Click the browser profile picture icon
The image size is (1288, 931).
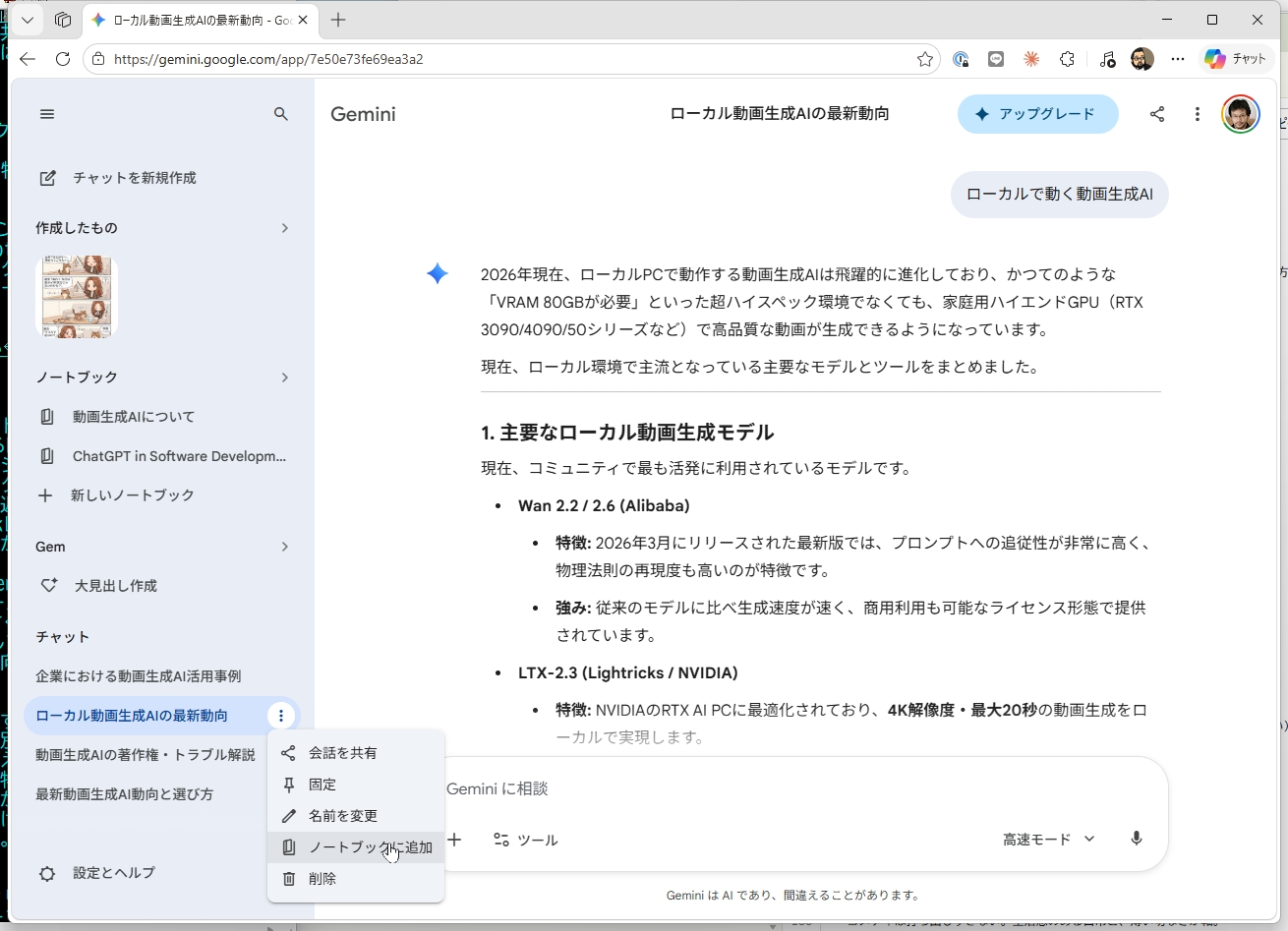tap(1142, 59)
